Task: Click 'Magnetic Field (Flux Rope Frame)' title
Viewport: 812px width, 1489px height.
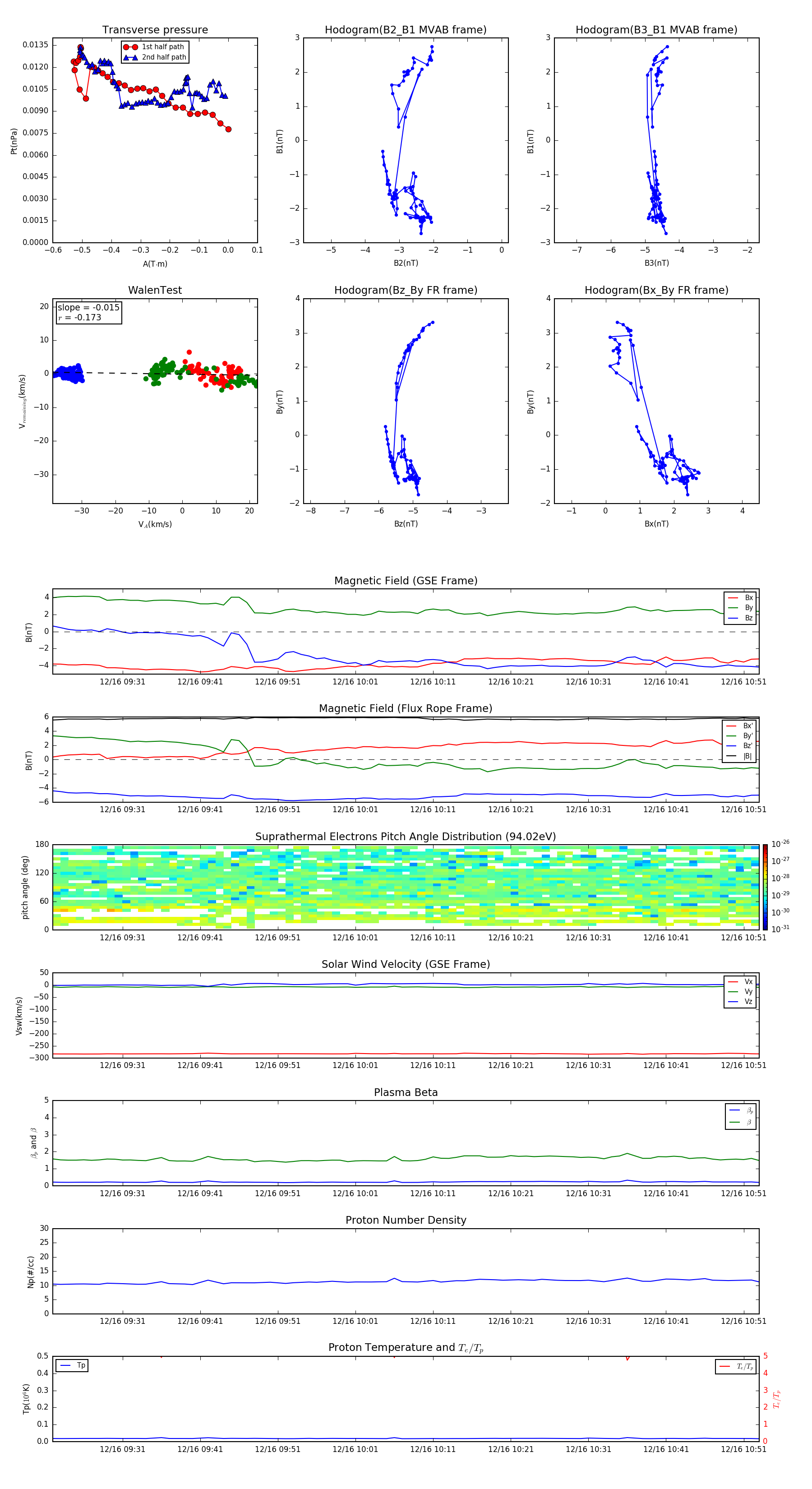Action: [406, 709]
